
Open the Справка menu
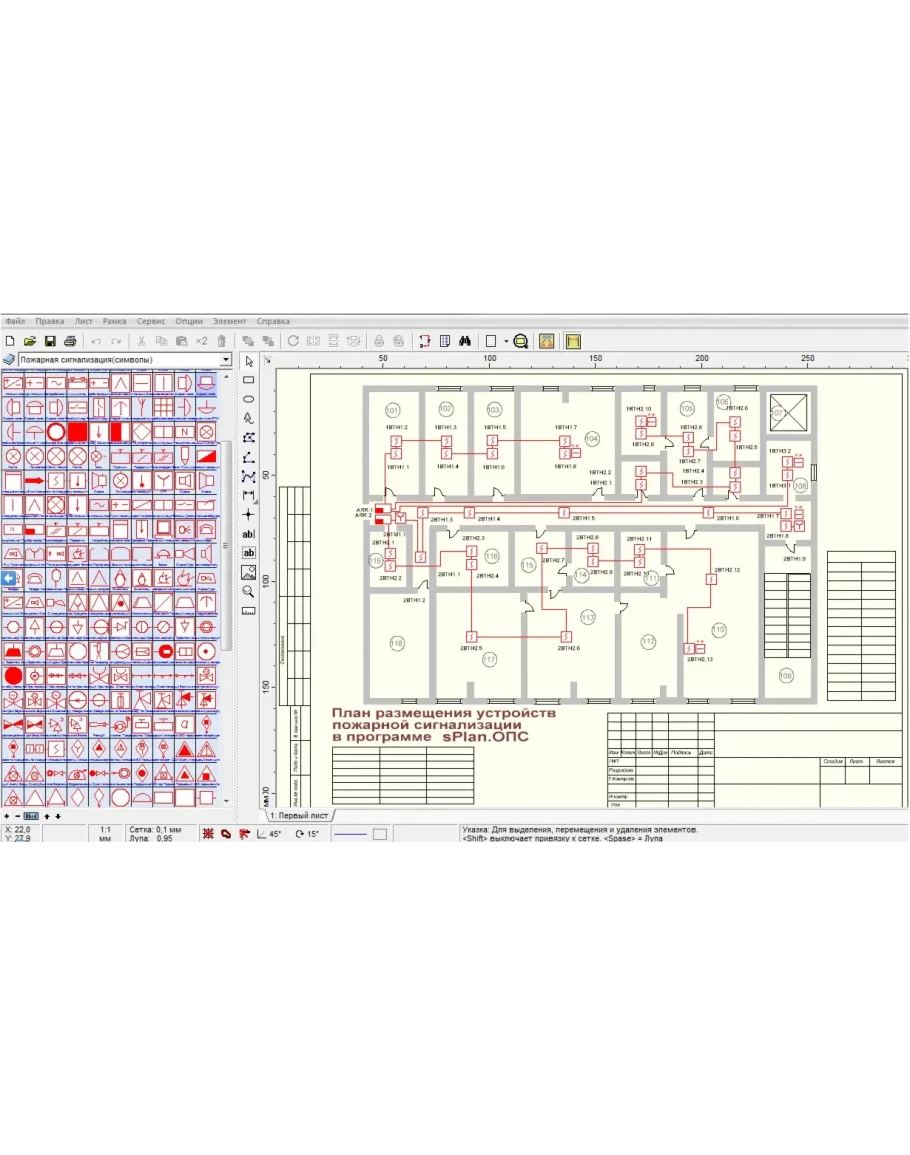tap(273, 321)
